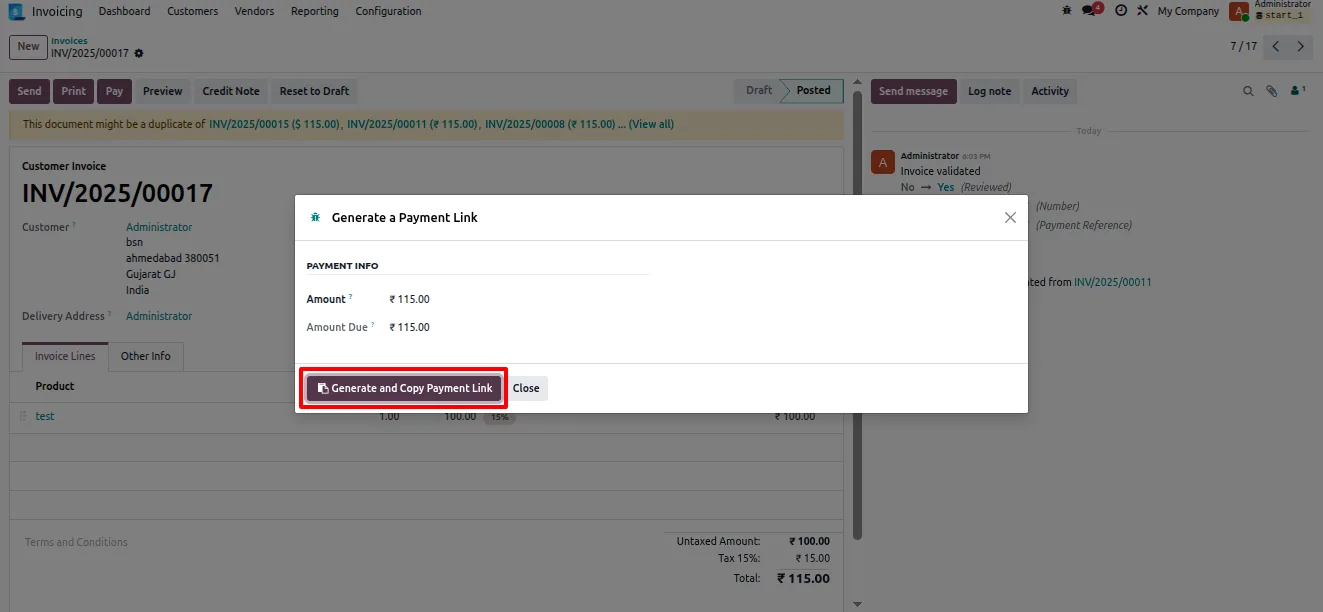Click the (View all) duplicates link
Image resolution: width=1323 pixels, height=612 pixels.
[651, 124]
